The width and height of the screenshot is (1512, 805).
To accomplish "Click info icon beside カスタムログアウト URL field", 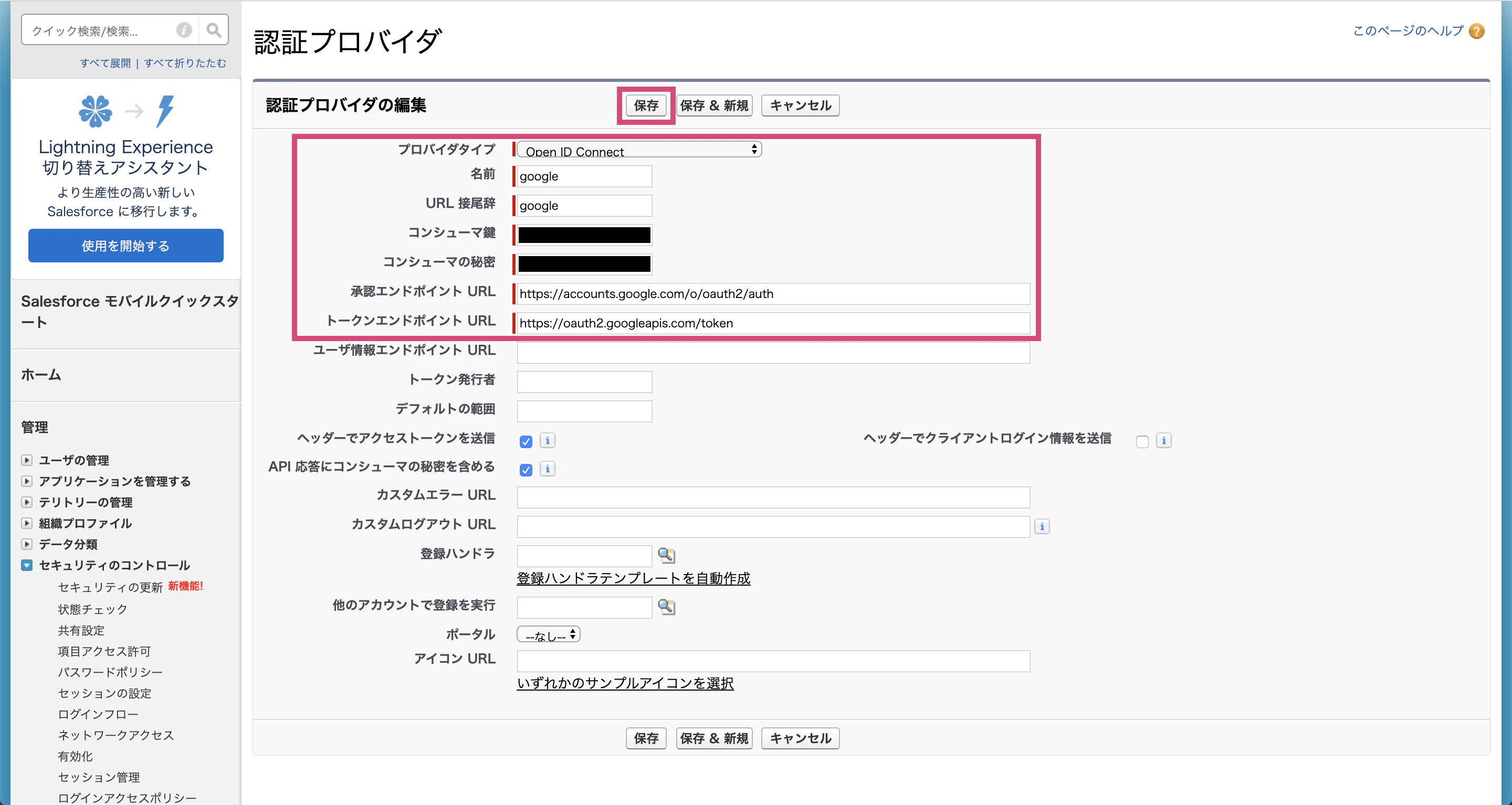I will point(1042,526).
